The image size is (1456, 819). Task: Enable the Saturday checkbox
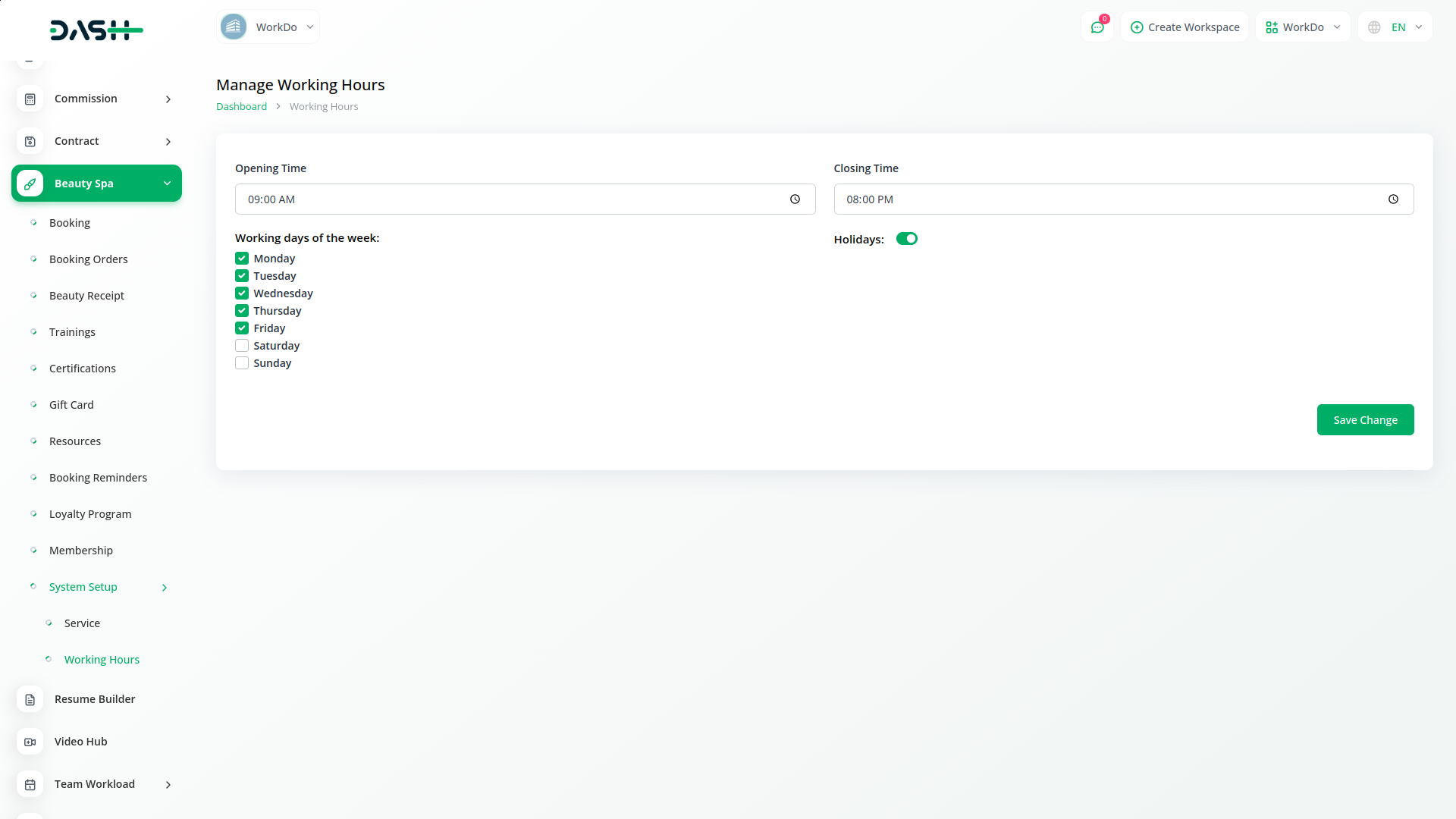coord(242,346)
